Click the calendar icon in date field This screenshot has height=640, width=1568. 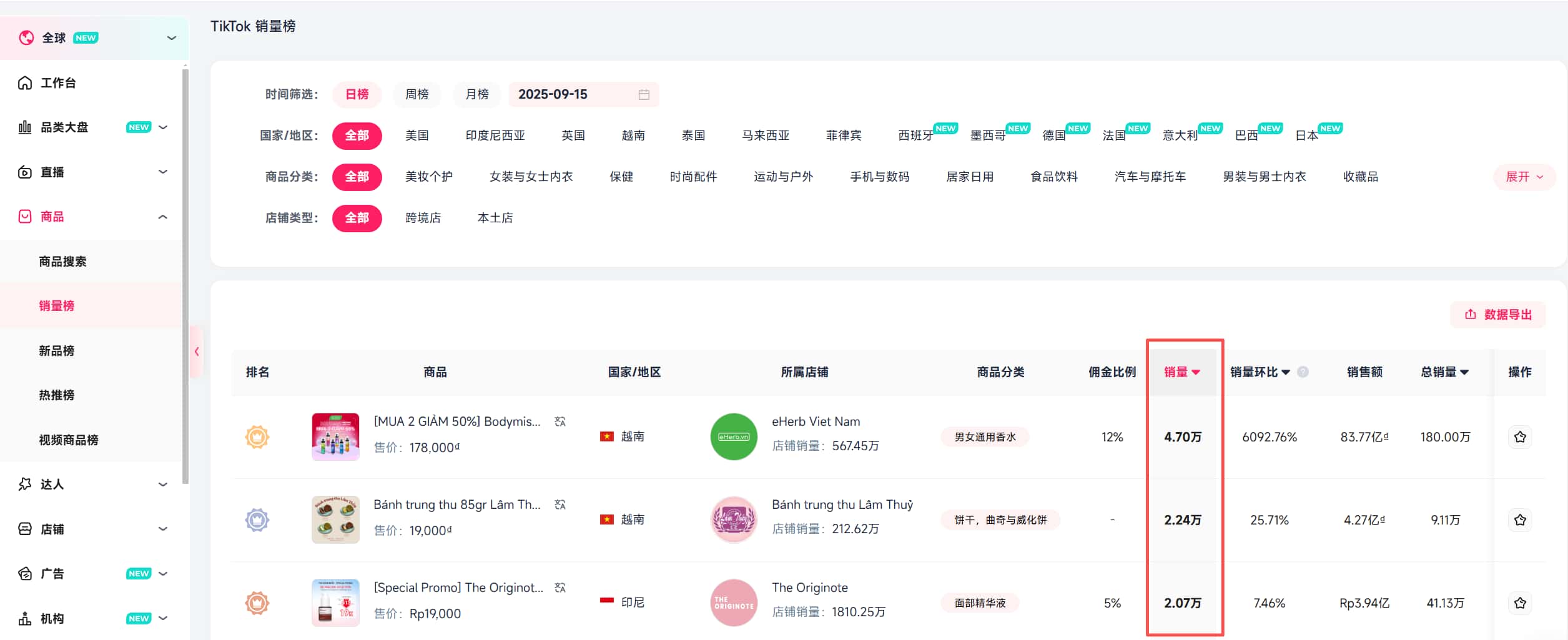pyautogui.click(x=644, y=94)
